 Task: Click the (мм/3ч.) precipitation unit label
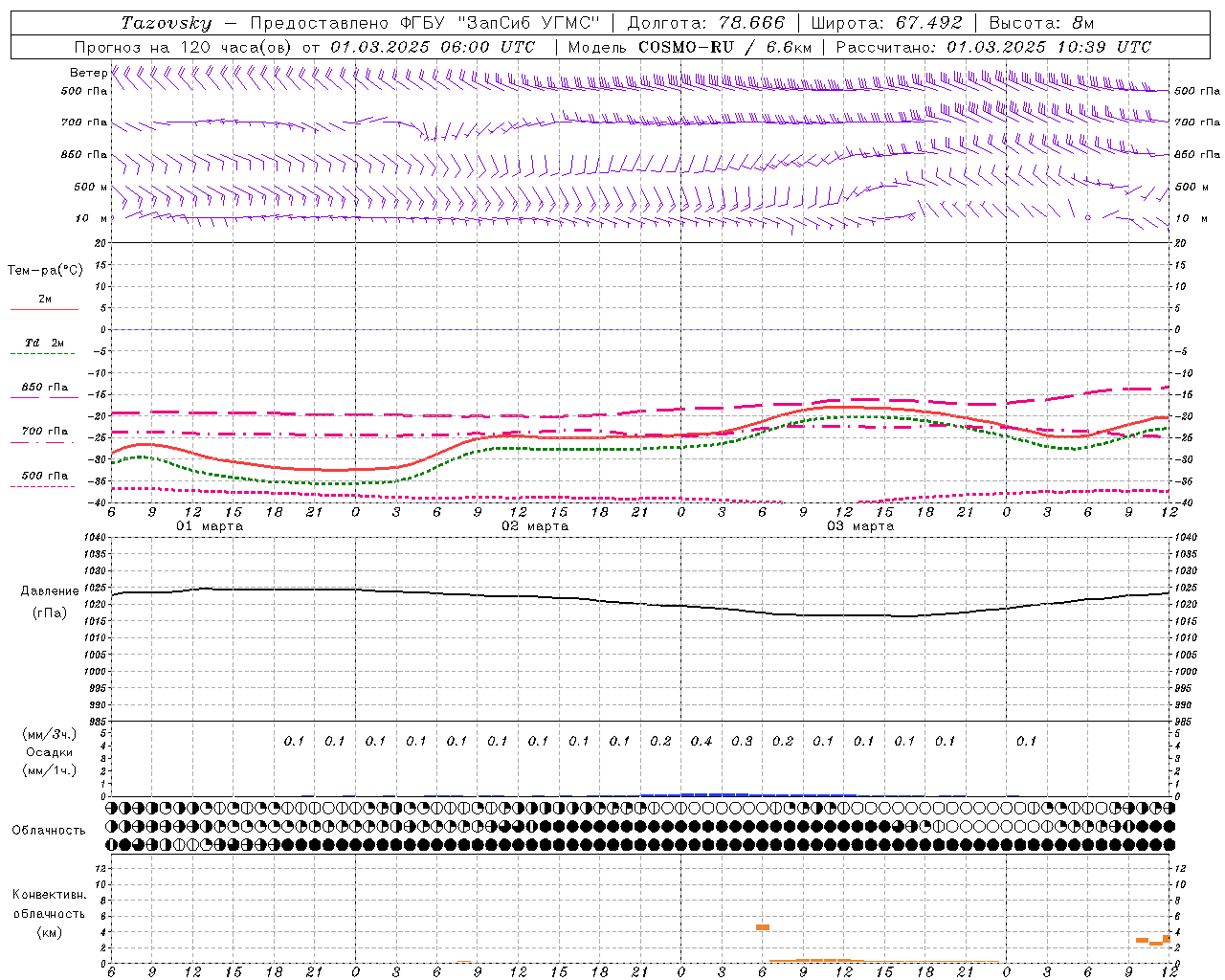[x=50, y=734]
